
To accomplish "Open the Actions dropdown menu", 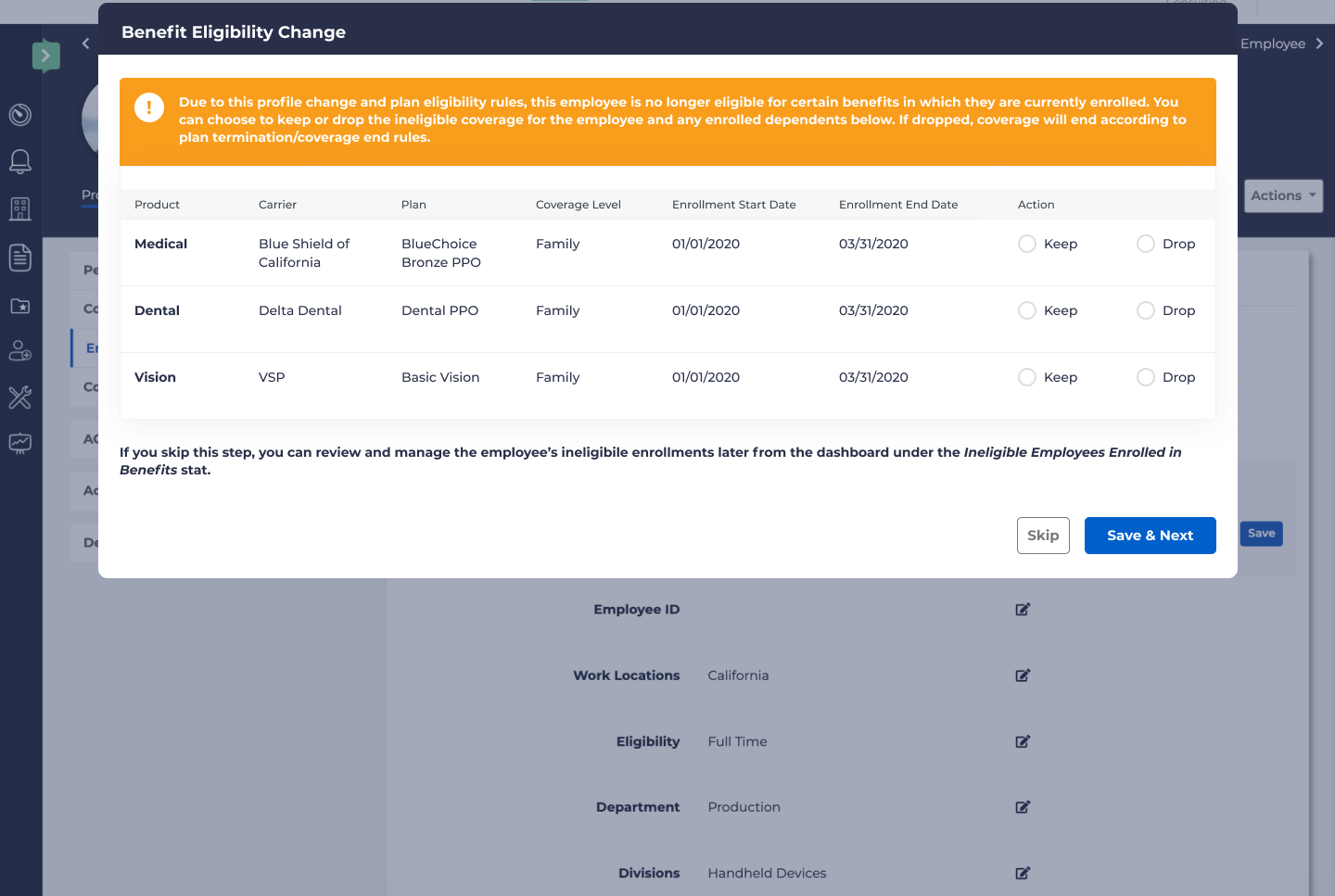I will (1282, 196).
